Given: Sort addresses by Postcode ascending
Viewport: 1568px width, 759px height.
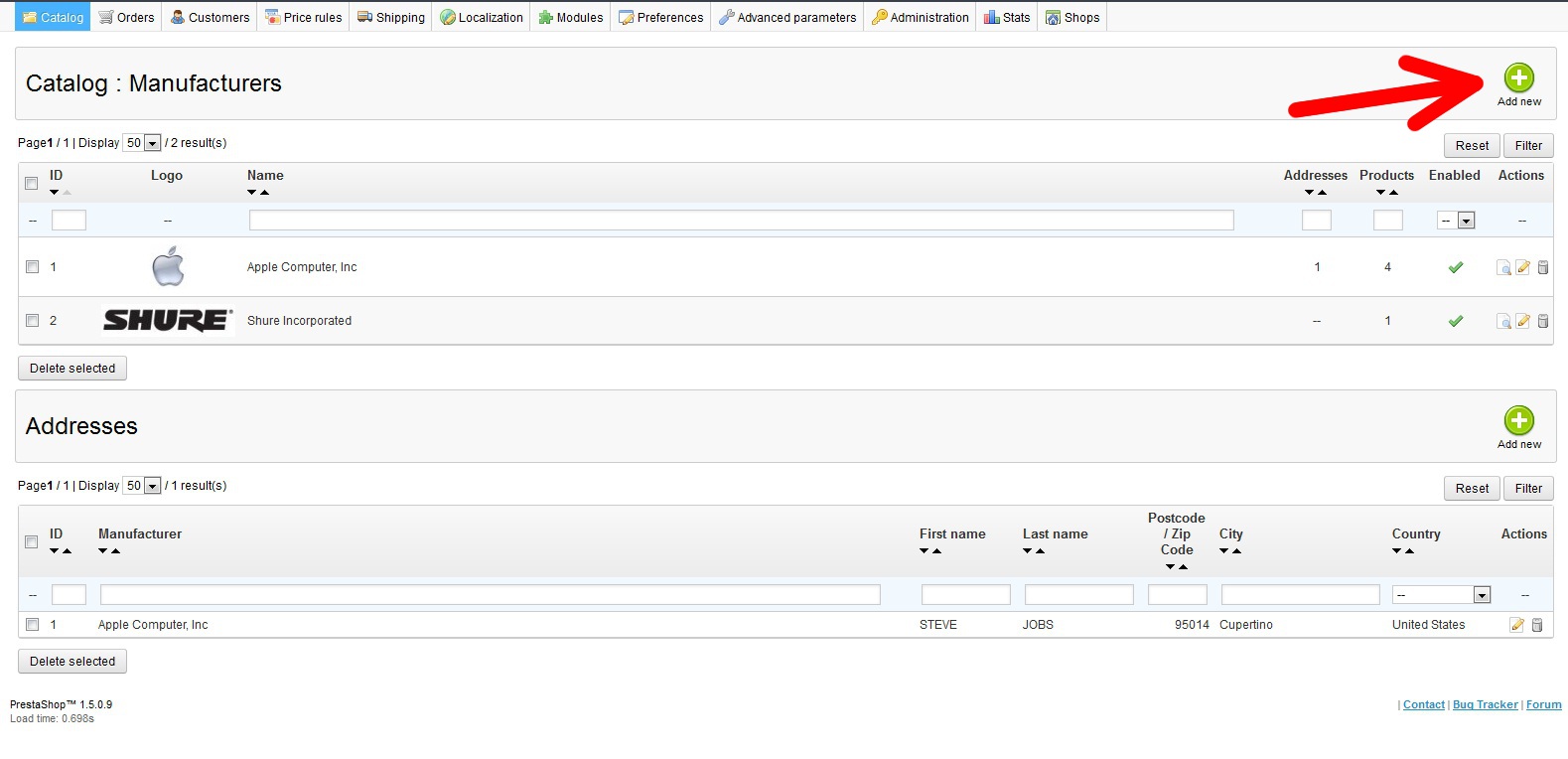Looking at the screenshot, I should point(1183,567).
